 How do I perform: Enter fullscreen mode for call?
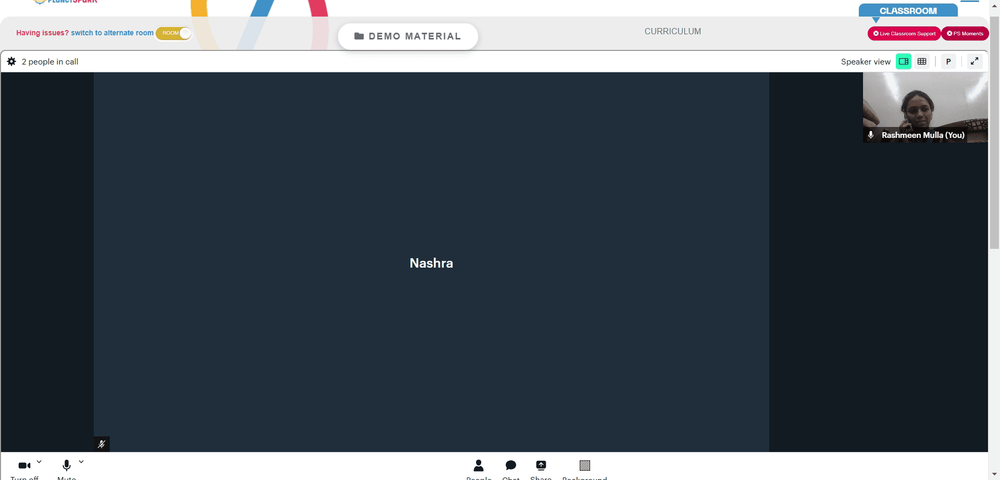(974, 61)
